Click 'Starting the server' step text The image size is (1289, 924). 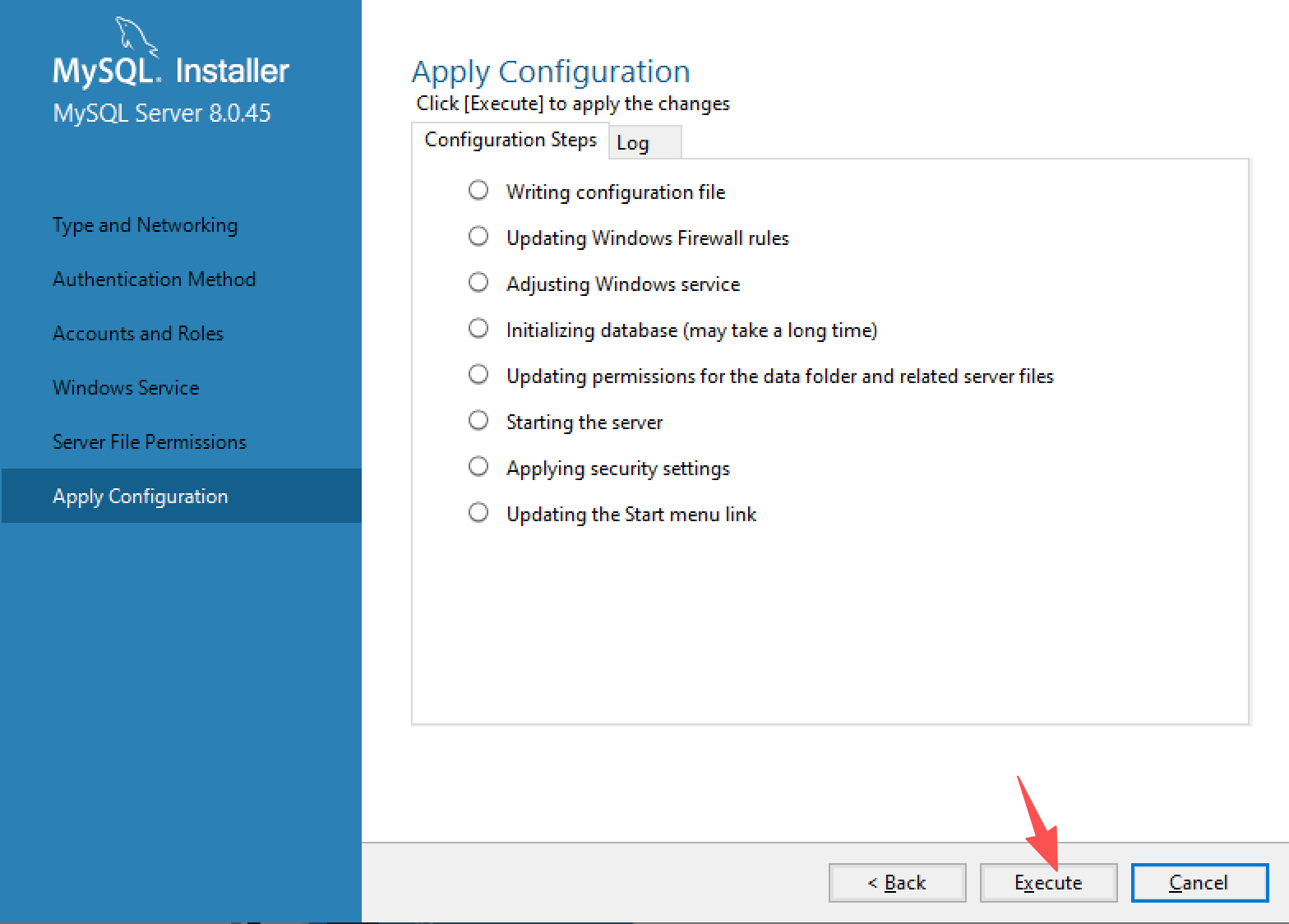pyautogui.click(x=584, y=423)
